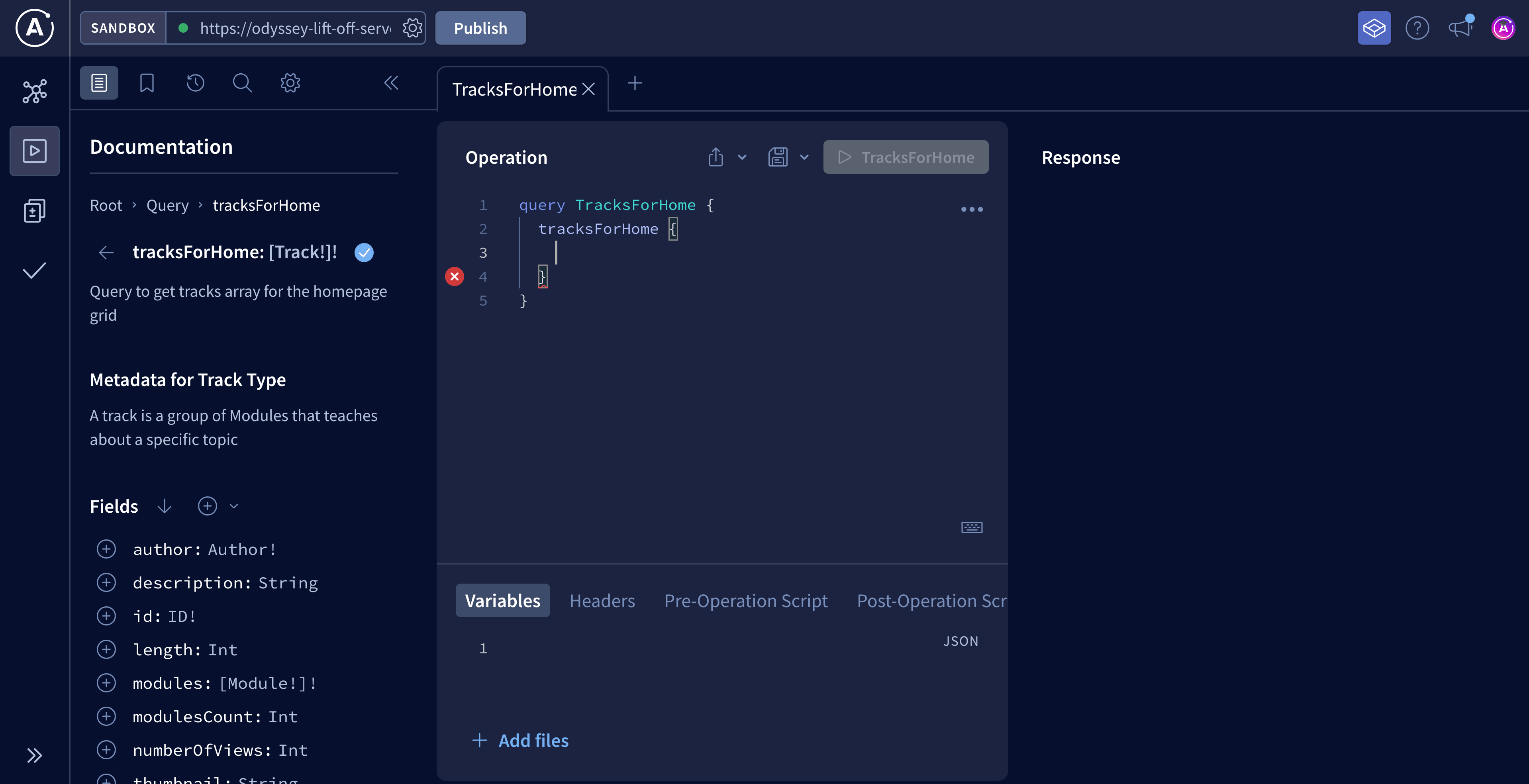Toggle the modules field into the operation
The width and height of the screenshot is (1529, 784).
click(107, 682)
